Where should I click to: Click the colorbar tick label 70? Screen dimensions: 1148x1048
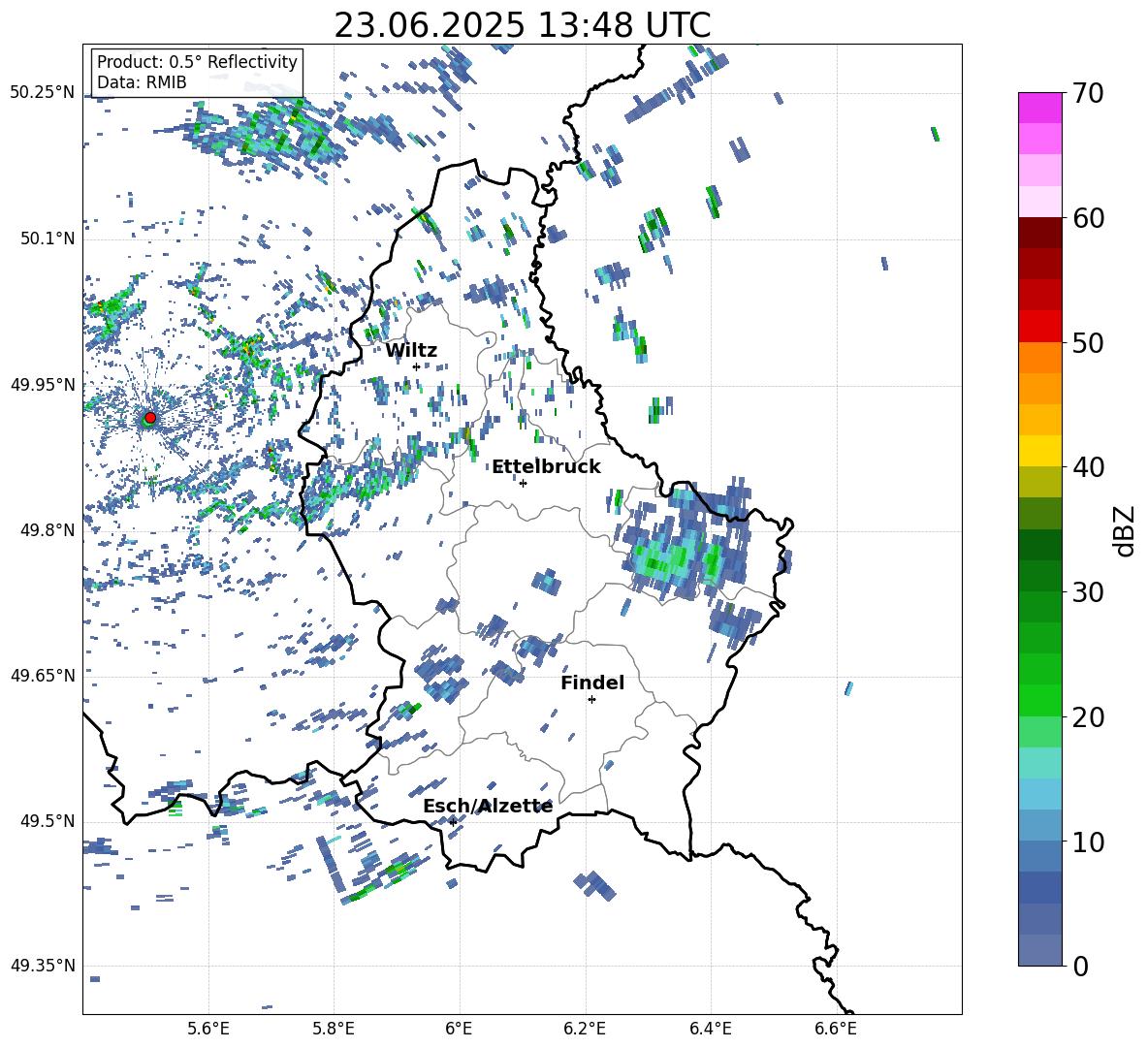(x=1088, y=94)
